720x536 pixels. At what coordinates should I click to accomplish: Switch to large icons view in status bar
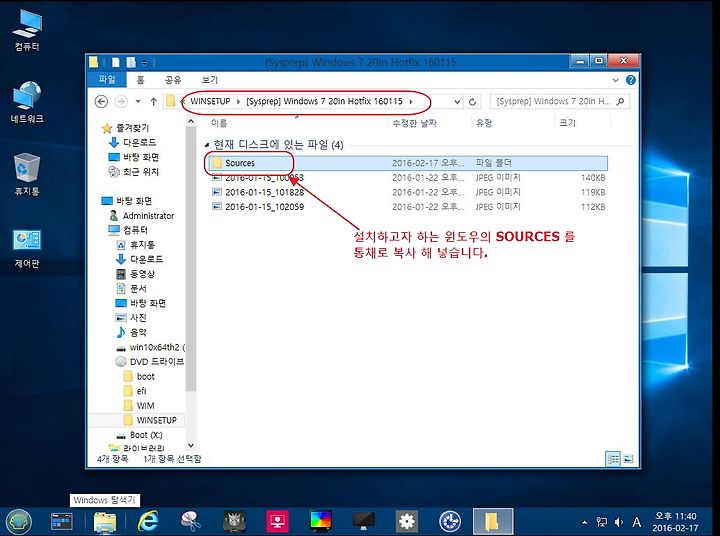629,458
